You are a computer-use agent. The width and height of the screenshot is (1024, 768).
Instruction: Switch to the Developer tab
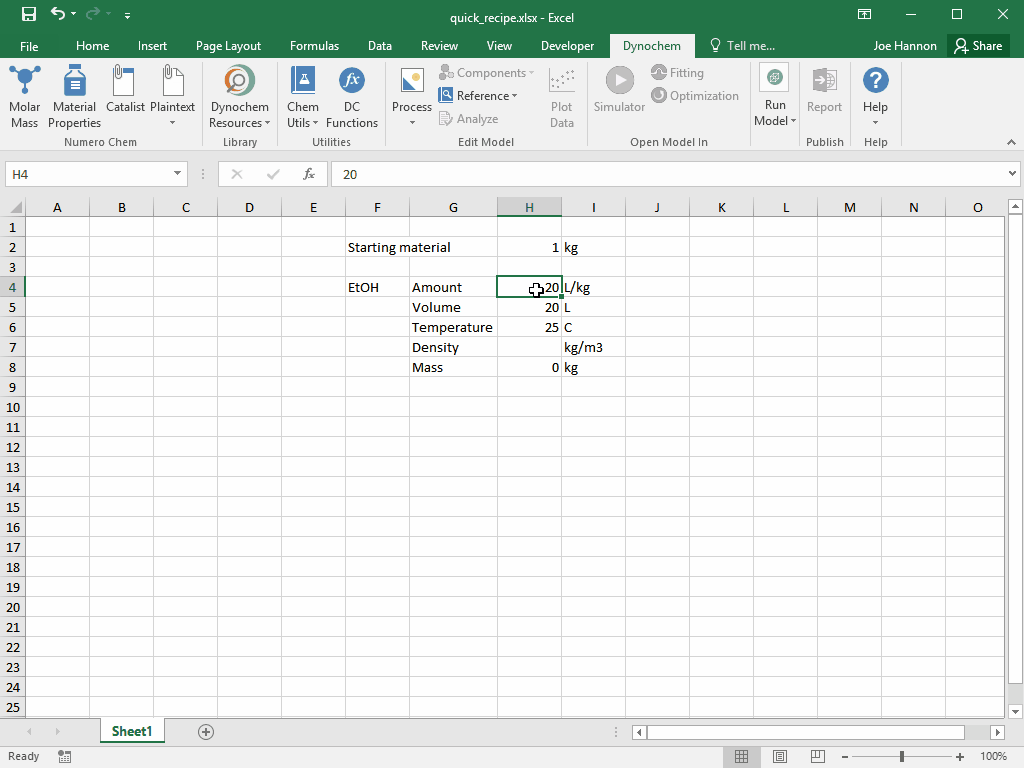pyautogui.click(x=567, y=46)
